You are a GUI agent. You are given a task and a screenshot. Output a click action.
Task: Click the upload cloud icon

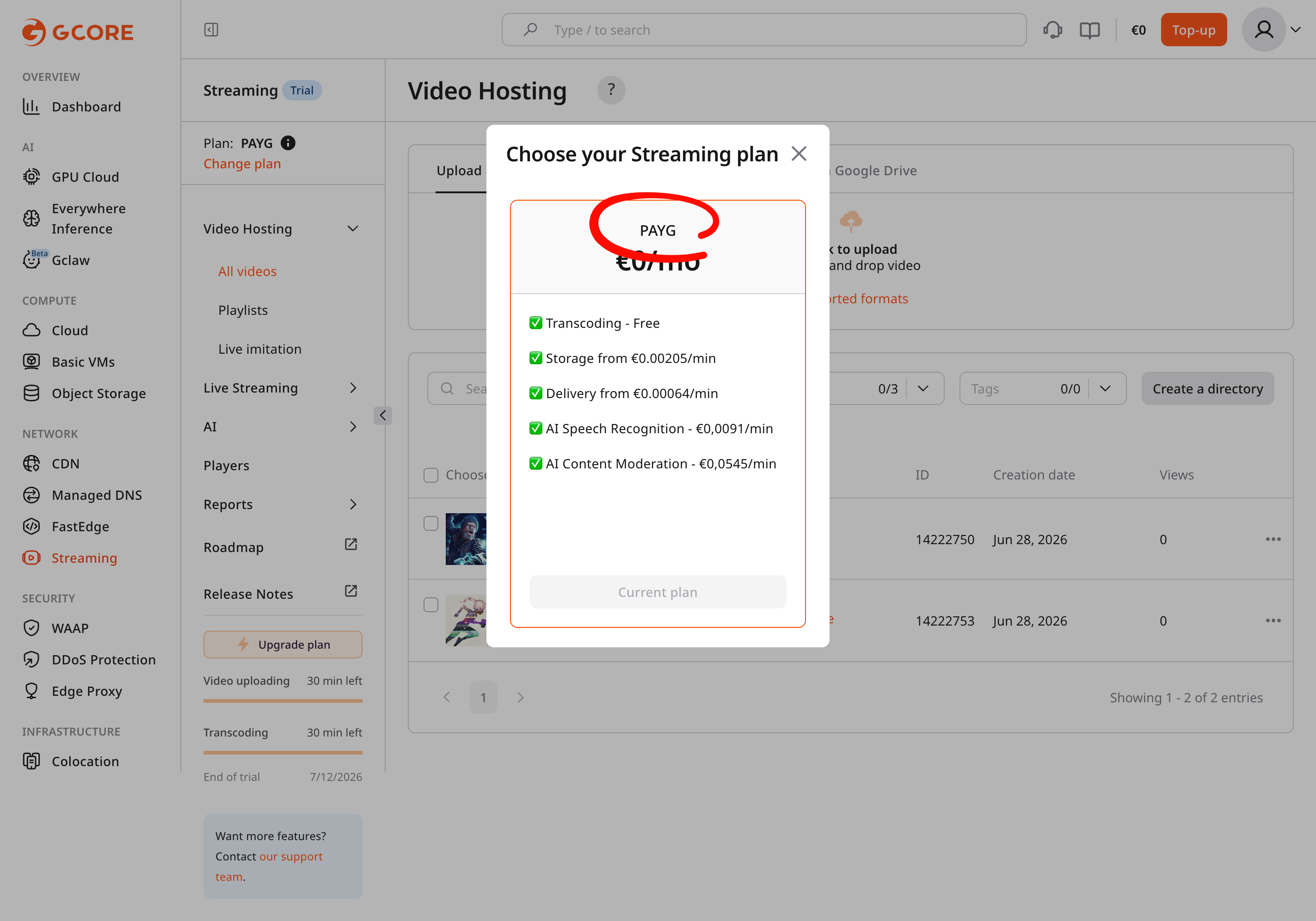pos(850,221)
